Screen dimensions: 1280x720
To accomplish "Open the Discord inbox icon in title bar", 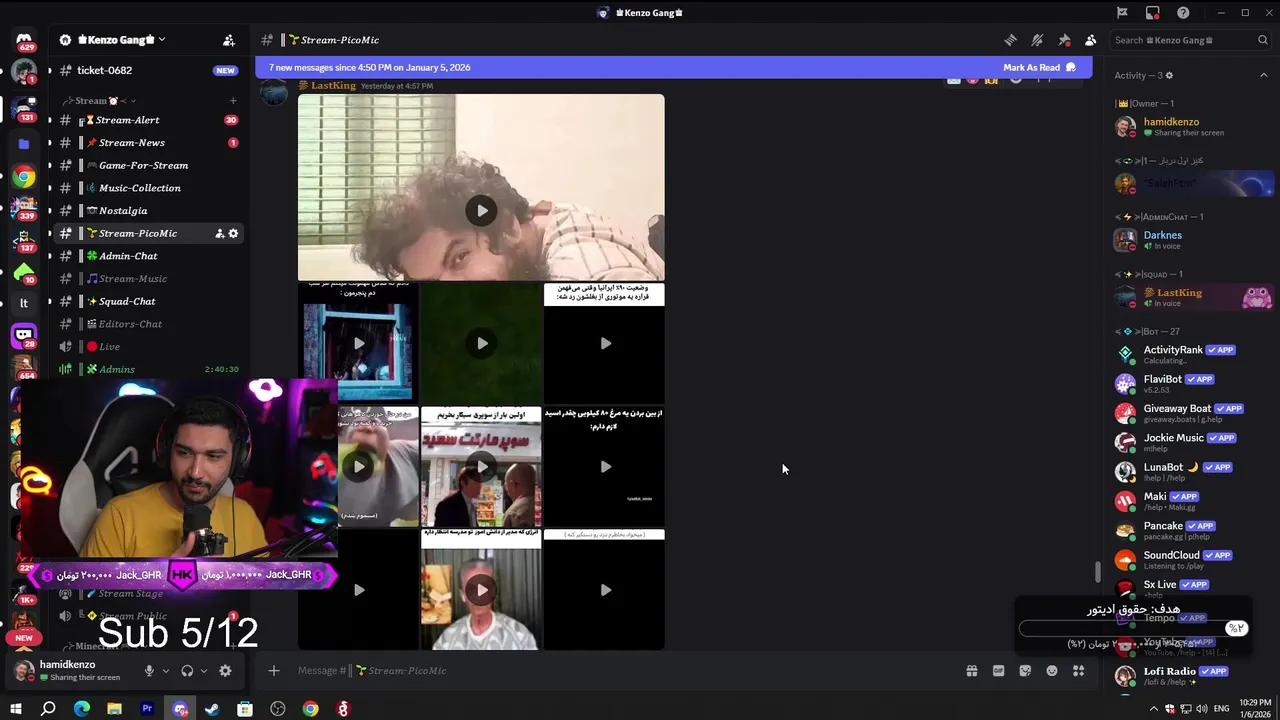I will click(1153, 13).
